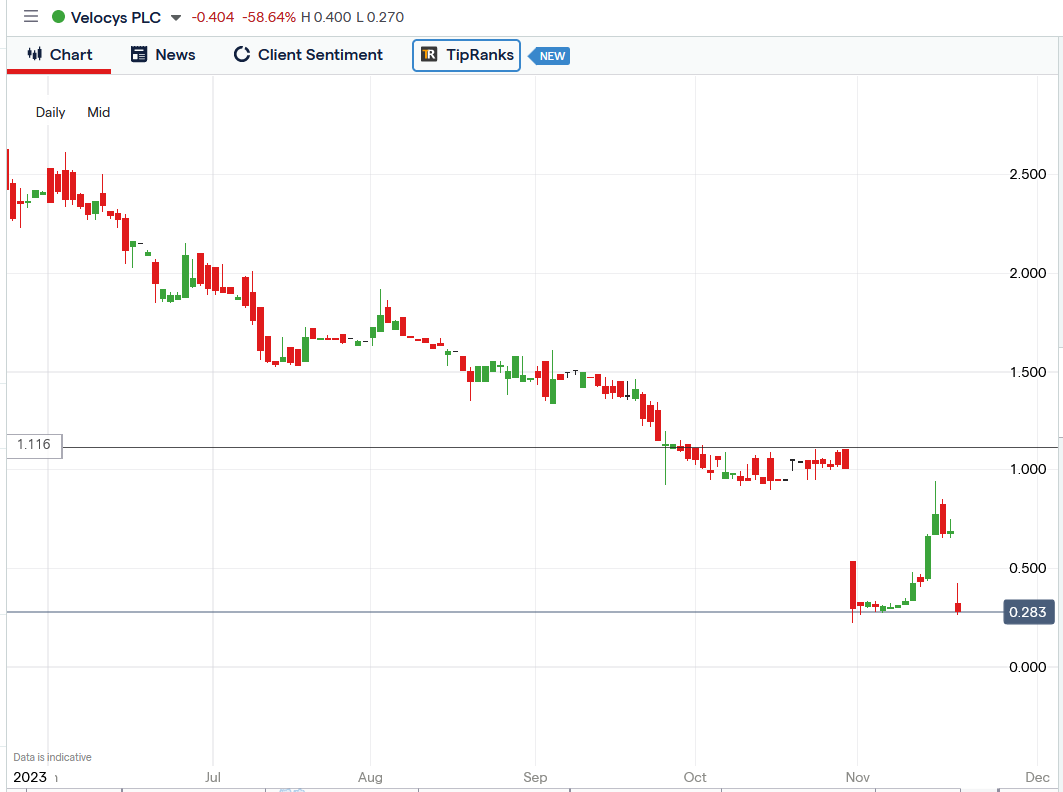Click the 0.283 current price label
Image resolution: width=1063 pixels, height=792 pixels.
(1028, 612)
